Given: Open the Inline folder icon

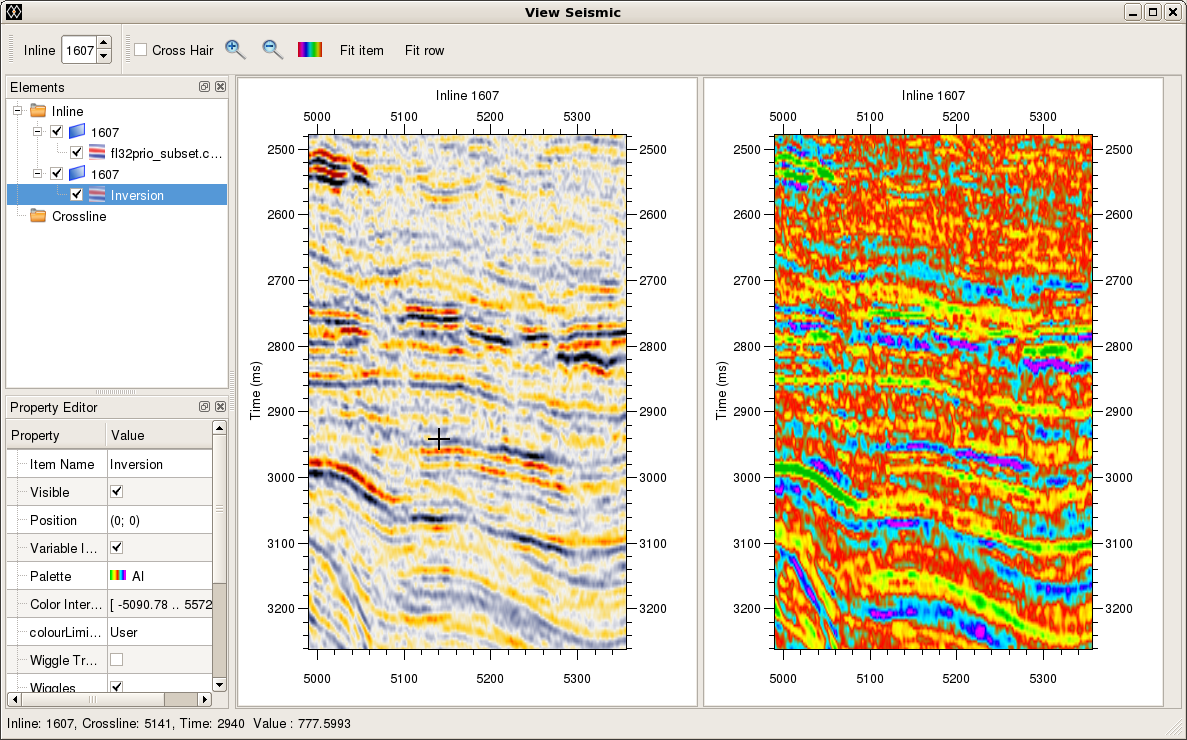Looking at the screenshot, I should pyautogui.click(x=38, y=110).
